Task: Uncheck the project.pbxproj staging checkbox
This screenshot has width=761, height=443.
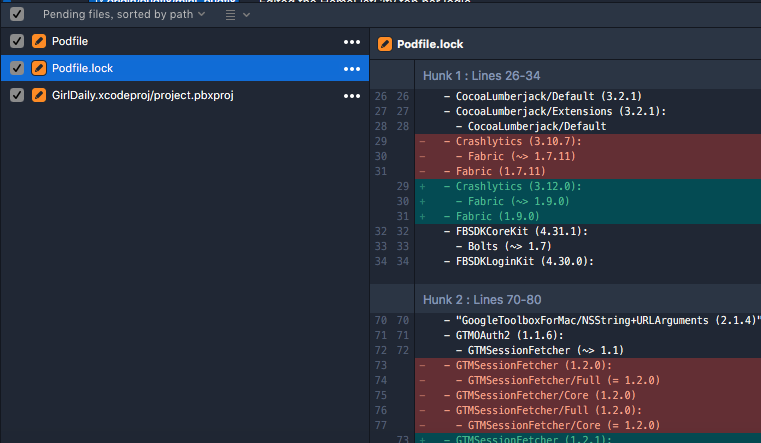Action: pyautogui.click(x=16, y=95)
